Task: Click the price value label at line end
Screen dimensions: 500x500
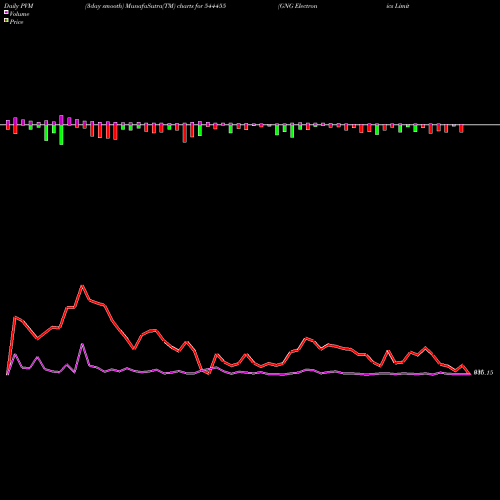Action: tap(483, 373)
